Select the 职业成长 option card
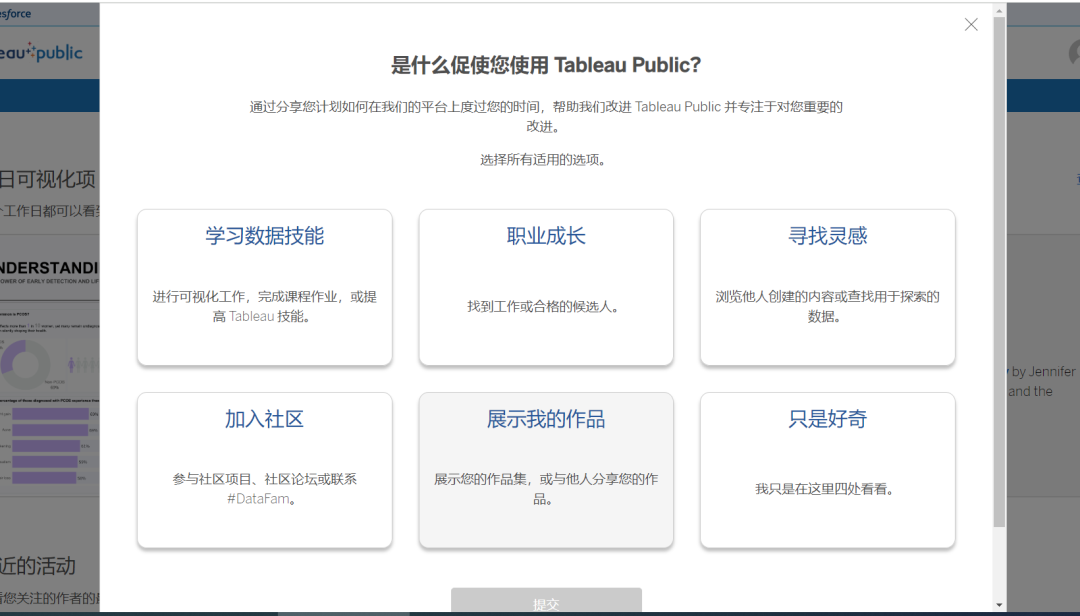1080x616 pixels. click(x=546, y=287)
